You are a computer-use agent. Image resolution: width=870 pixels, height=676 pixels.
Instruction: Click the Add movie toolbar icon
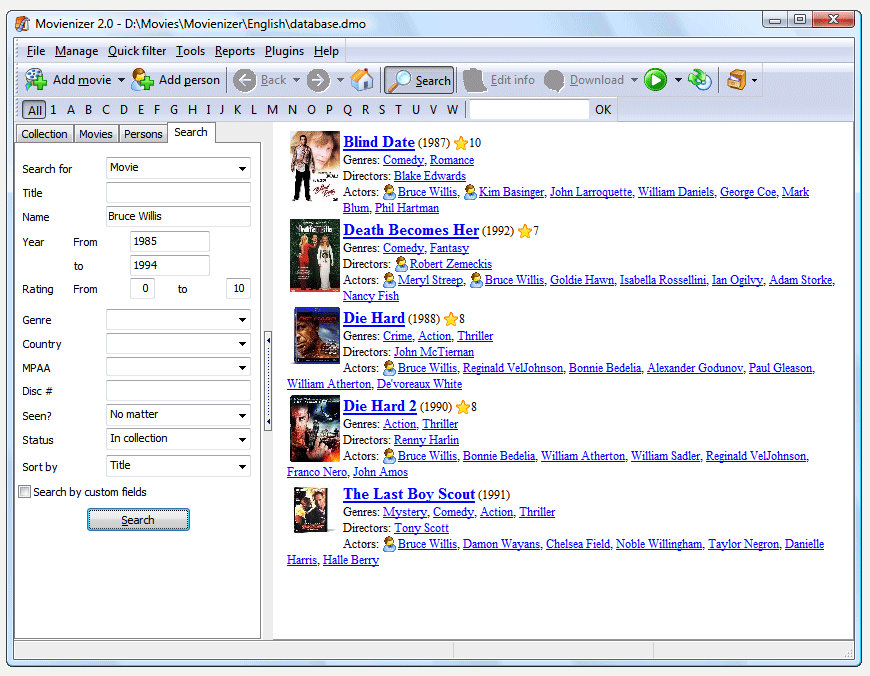click(36, 80)
